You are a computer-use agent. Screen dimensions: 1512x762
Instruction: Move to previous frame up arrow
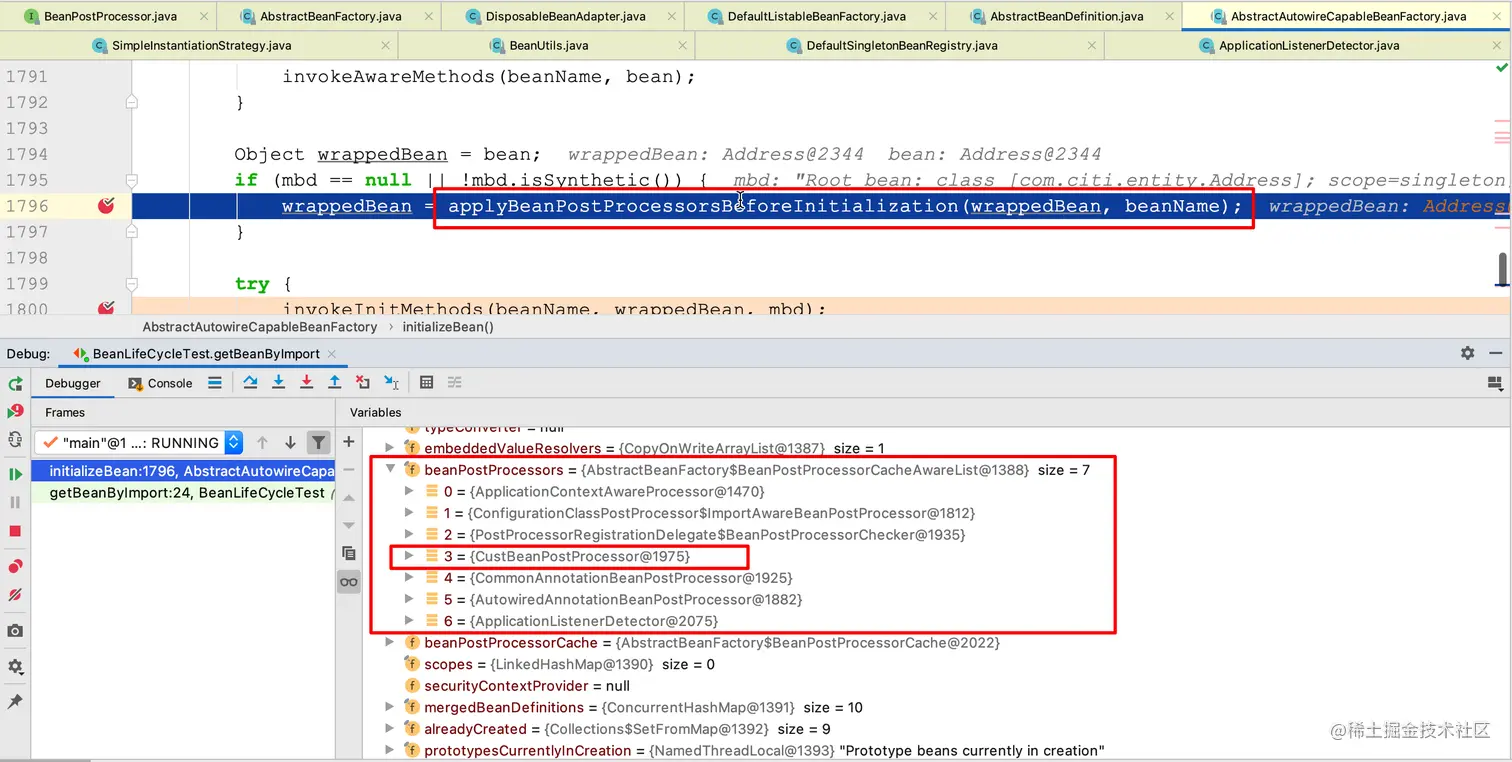pos(262,442)
